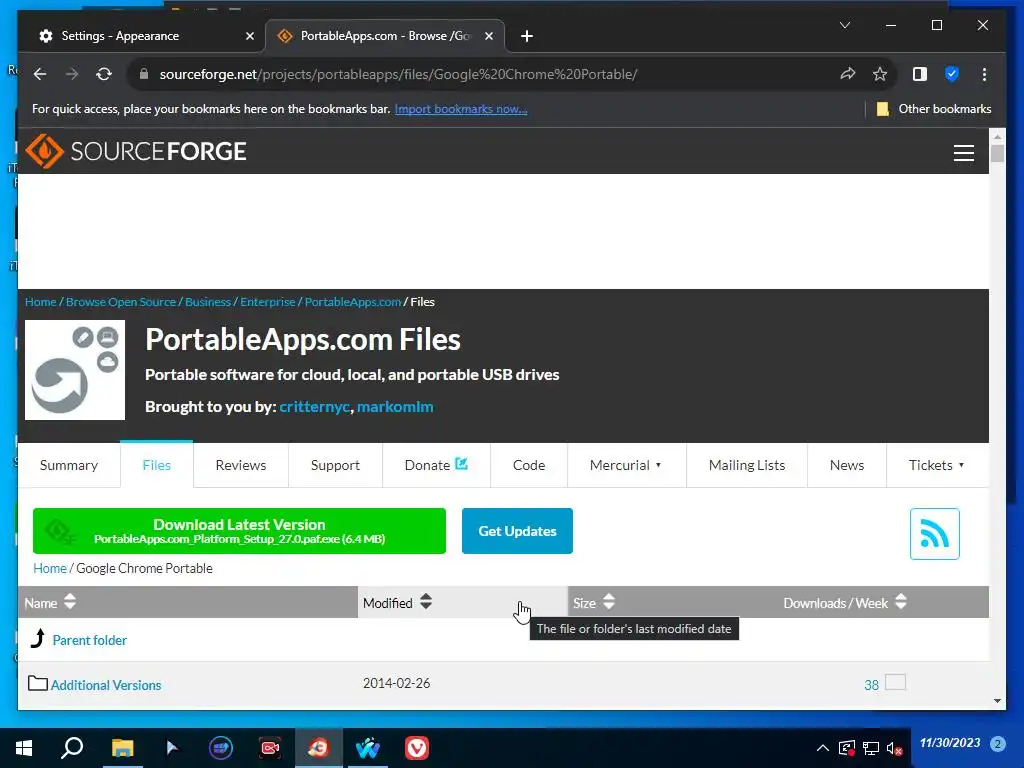Click the Additional Versions folder icon
This screenshot has height=768, width=1024.
38,683
